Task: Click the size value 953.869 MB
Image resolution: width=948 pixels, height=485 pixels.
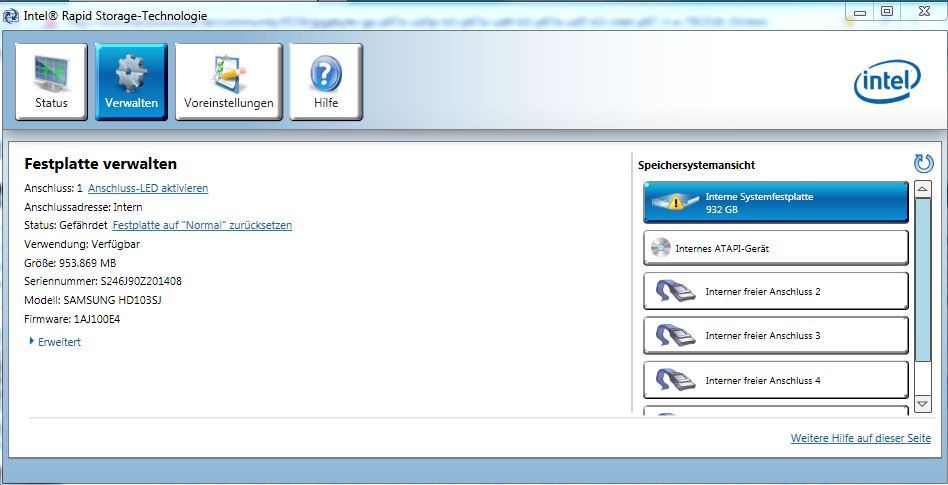Action: coord(88,263)
